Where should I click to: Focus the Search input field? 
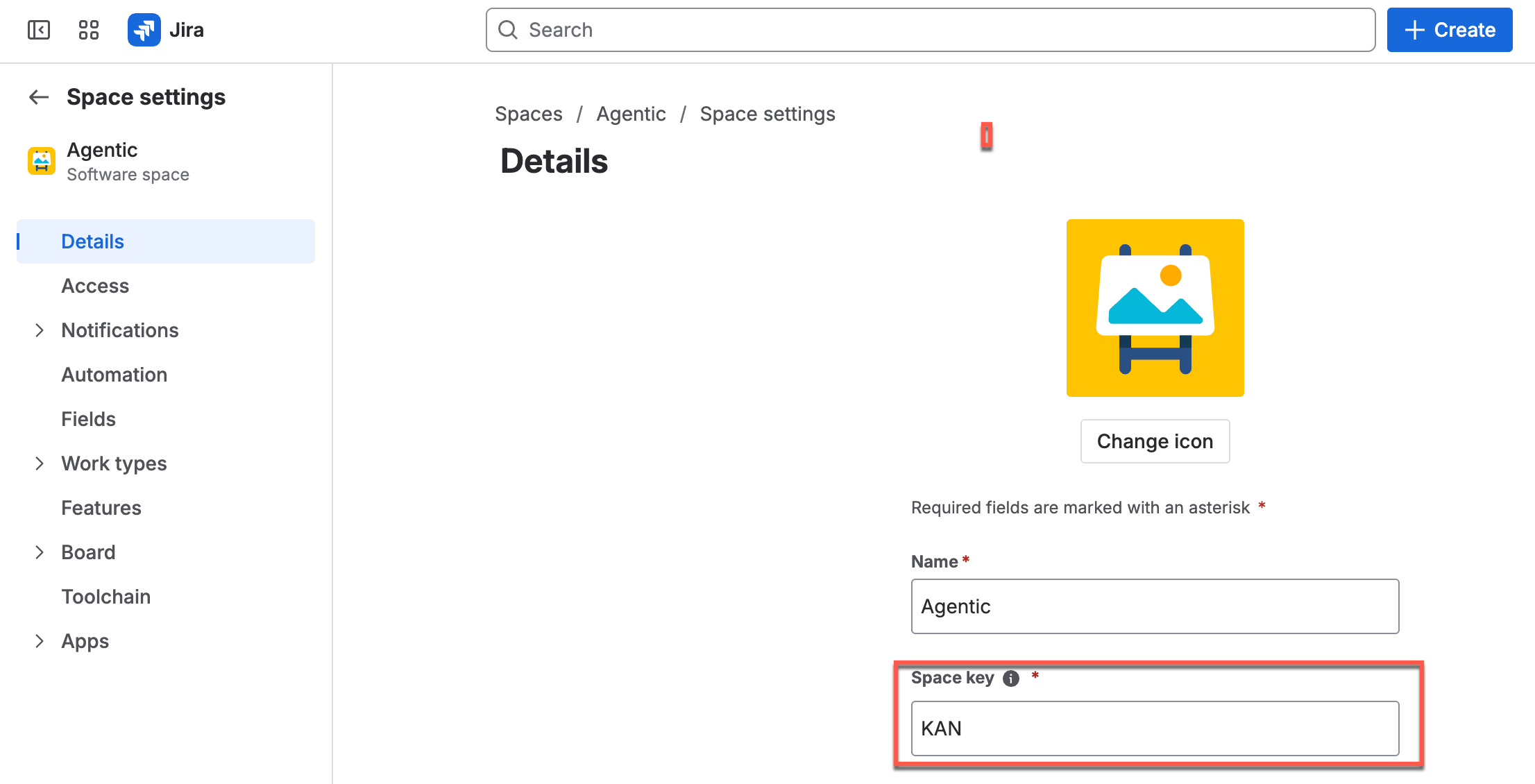pos(931,30)
